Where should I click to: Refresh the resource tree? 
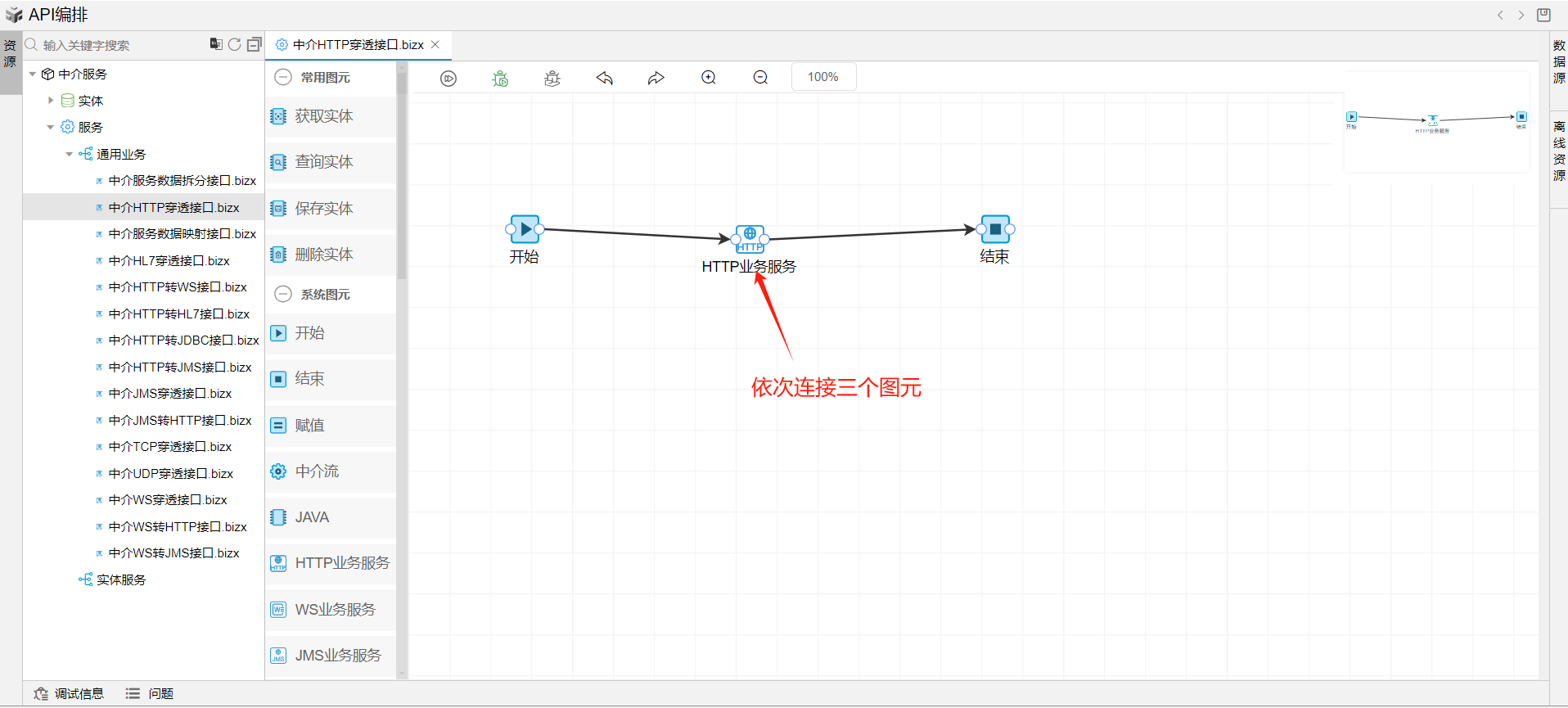point(235,44)
